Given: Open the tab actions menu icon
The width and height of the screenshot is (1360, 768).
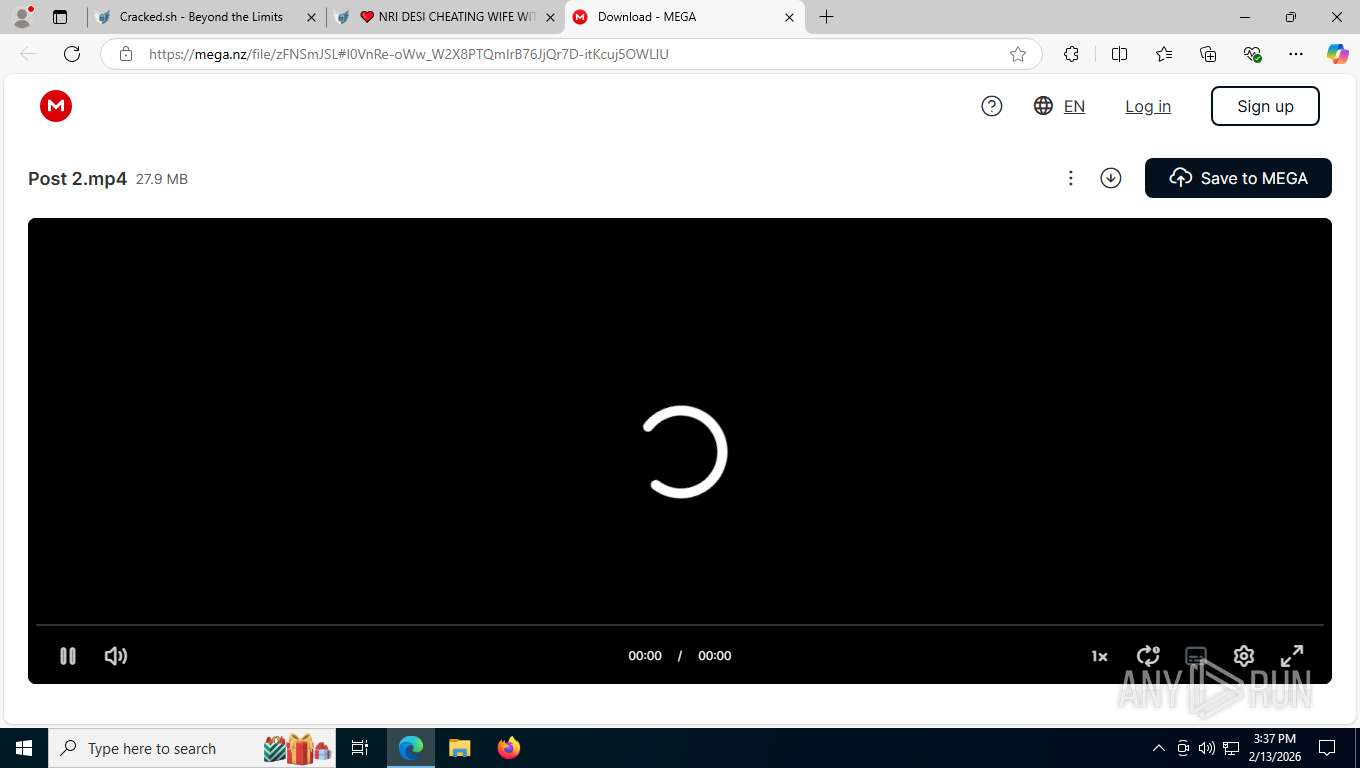Looking at the screenshot, I should [60, 17].
